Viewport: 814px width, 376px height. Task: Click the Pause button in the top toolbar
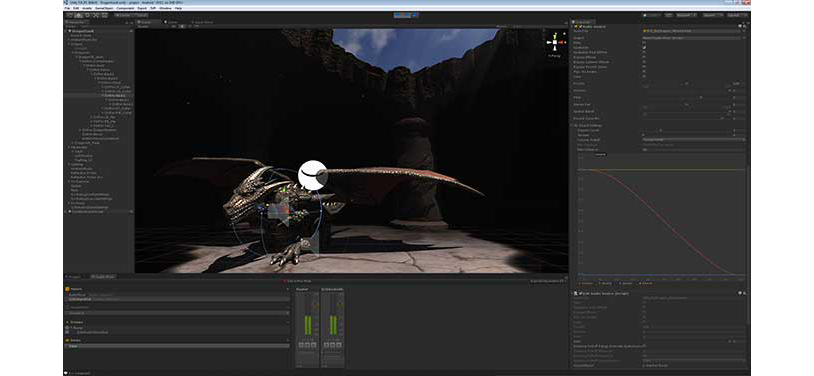406,15
